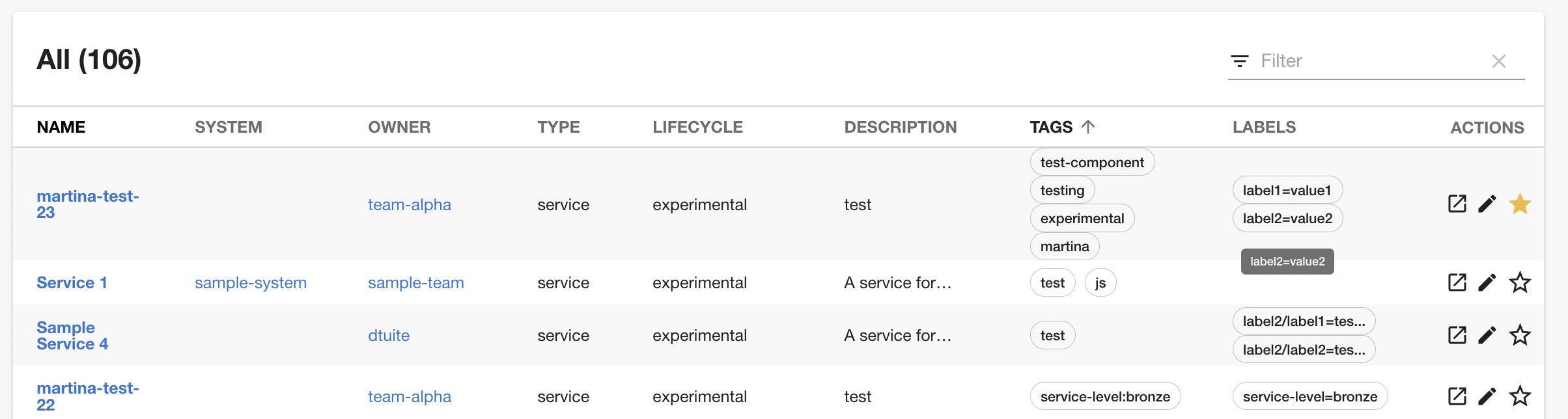Clear the filter with X button
Image resolution: width=1568 pixels, height=419 pixels.
pos(1498,61)
